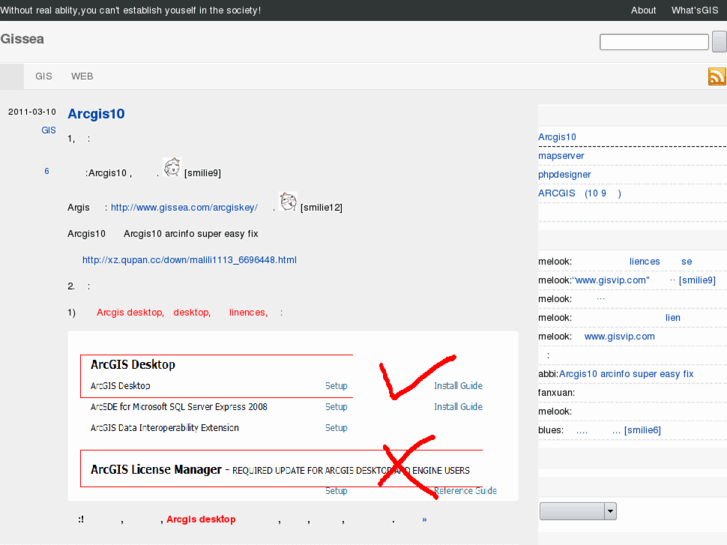The image size is (727, 545).
Task: Focus the header search input field
Action: click(654, 42)
